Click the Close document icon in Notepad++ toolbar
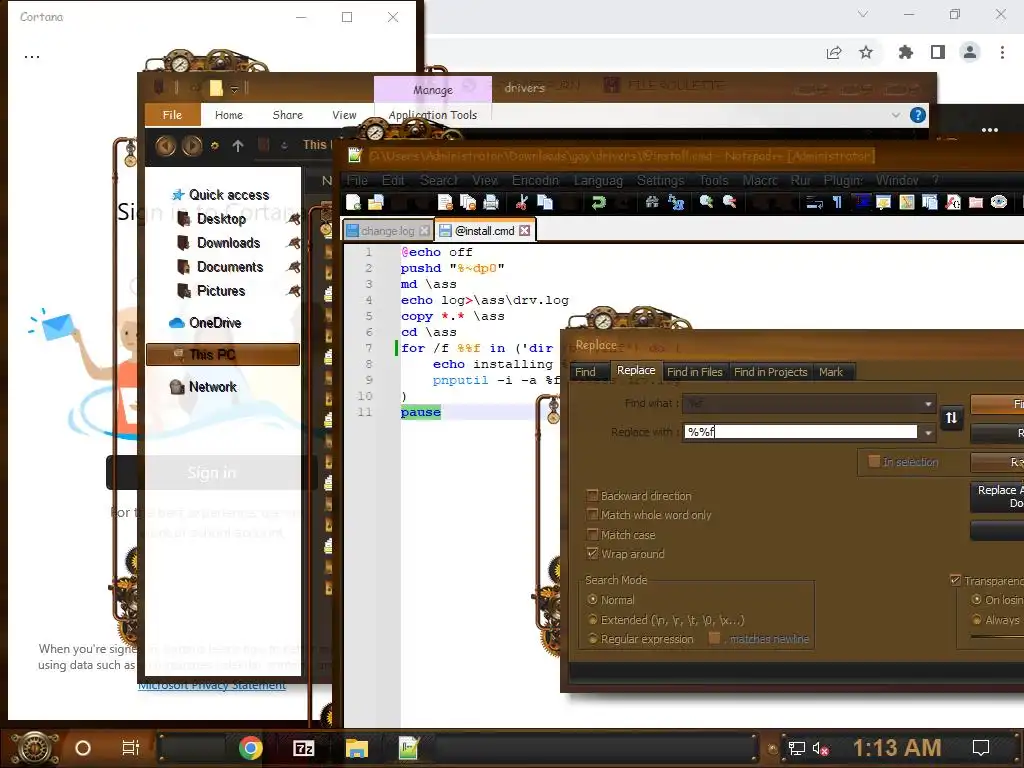 coord(445,202)
